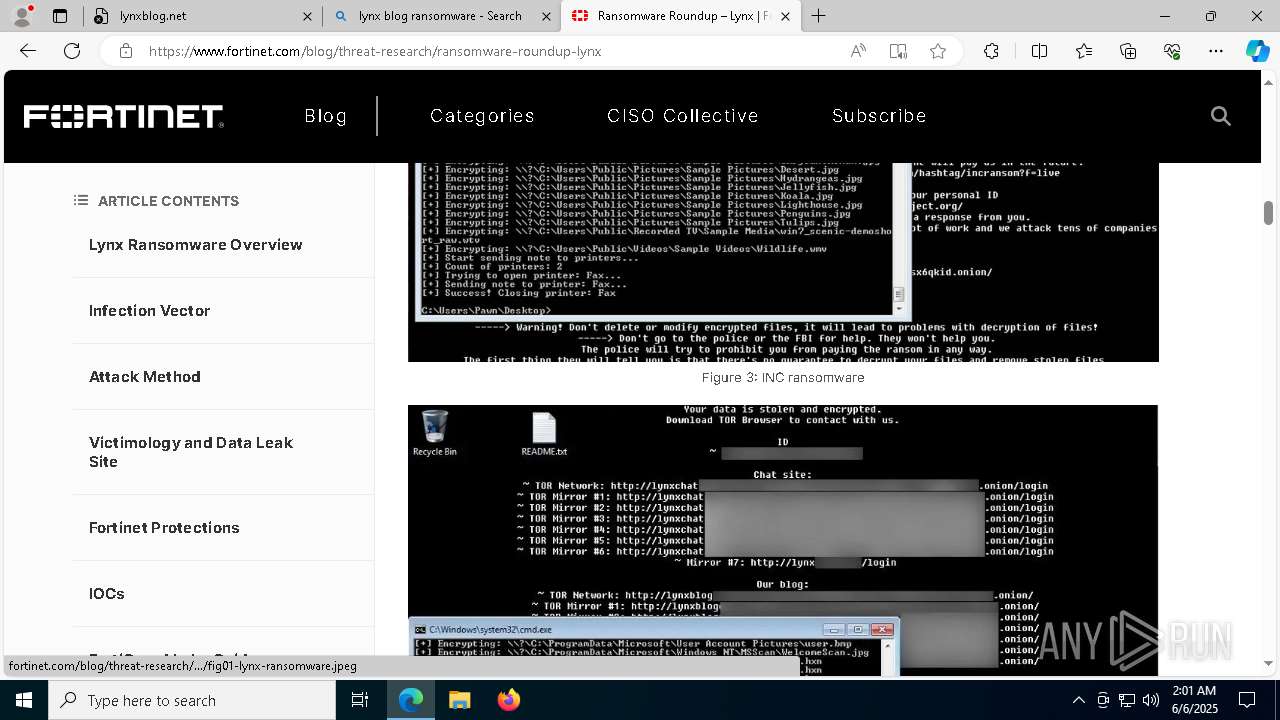Open the Windows Start menu
The image size is (1280, 720).
[23, 700]
